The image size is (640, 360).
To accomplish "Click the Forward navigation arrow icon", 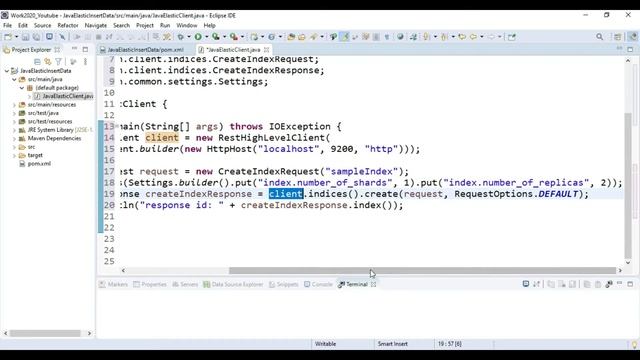I will pos(491,37).
